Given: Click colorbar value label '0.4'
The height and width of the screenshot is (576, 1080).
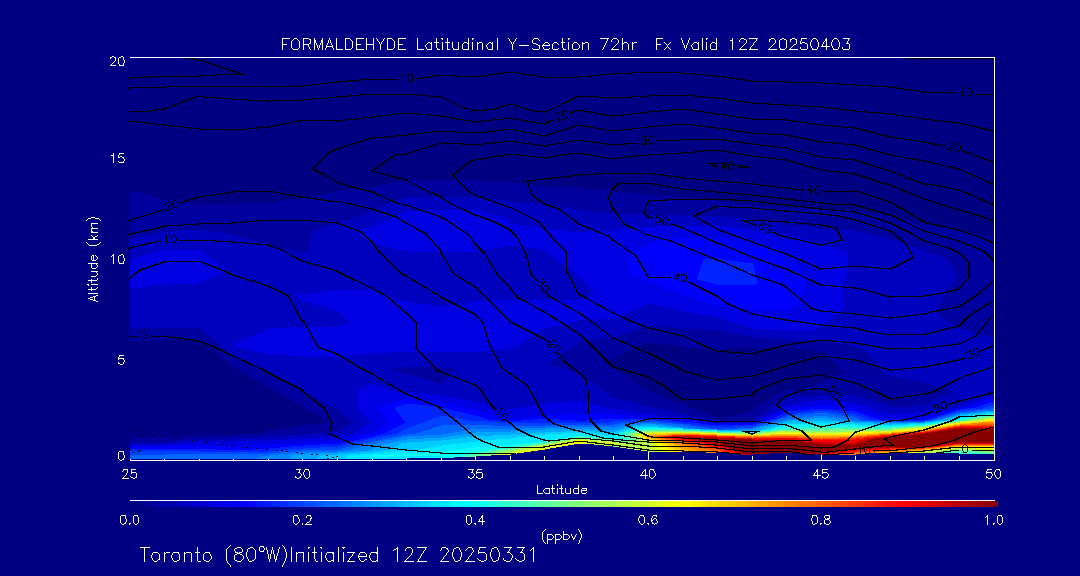Looking at the screenshot, I should point(475,520).
